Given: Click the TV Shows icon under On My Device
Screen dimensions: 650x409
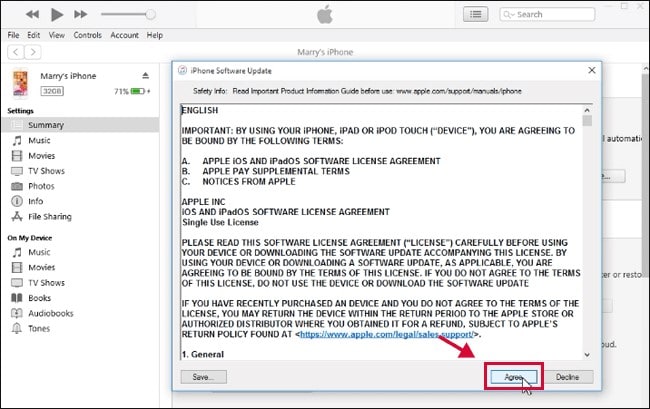Looking at the screenshot, I should [17, 283].
